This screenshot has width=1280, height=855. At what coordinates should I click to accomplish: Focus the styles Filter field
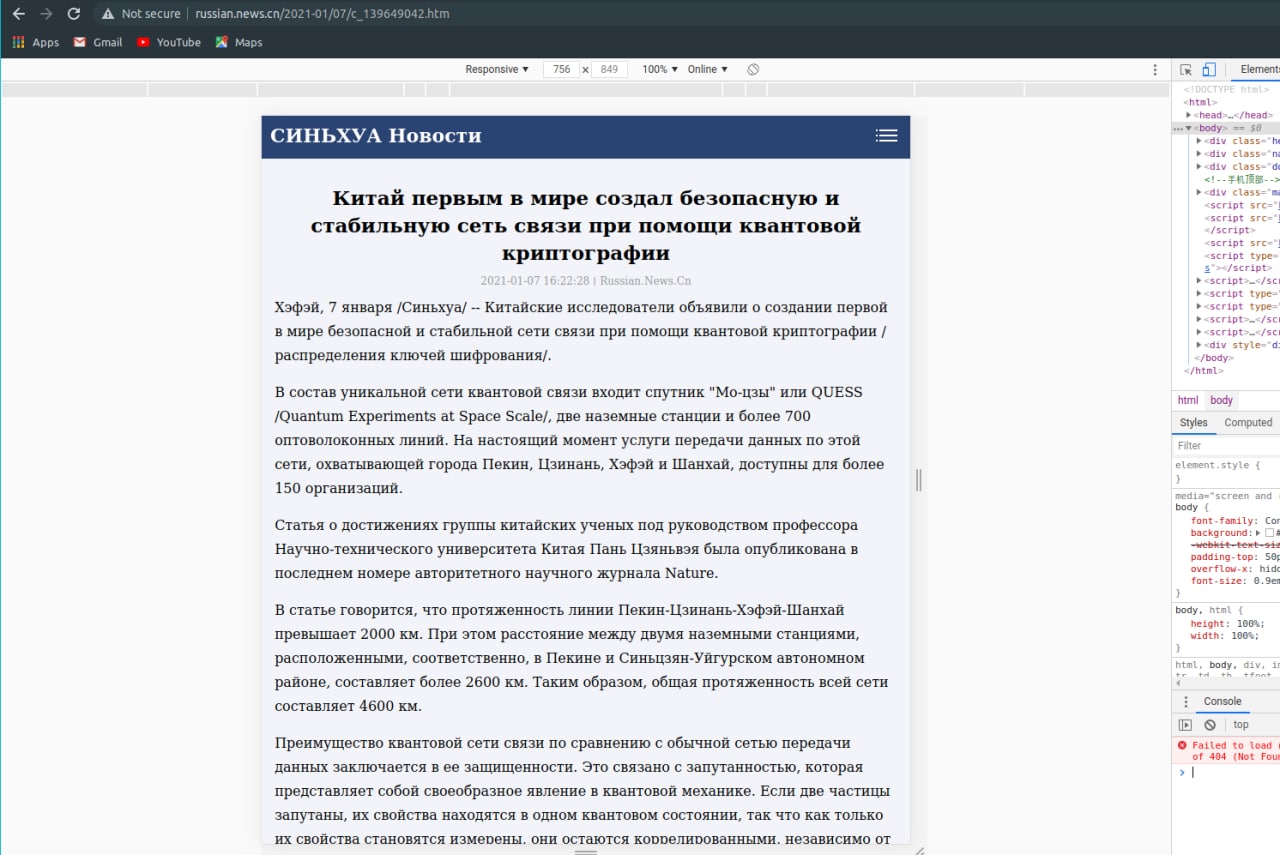point(1226,446)
